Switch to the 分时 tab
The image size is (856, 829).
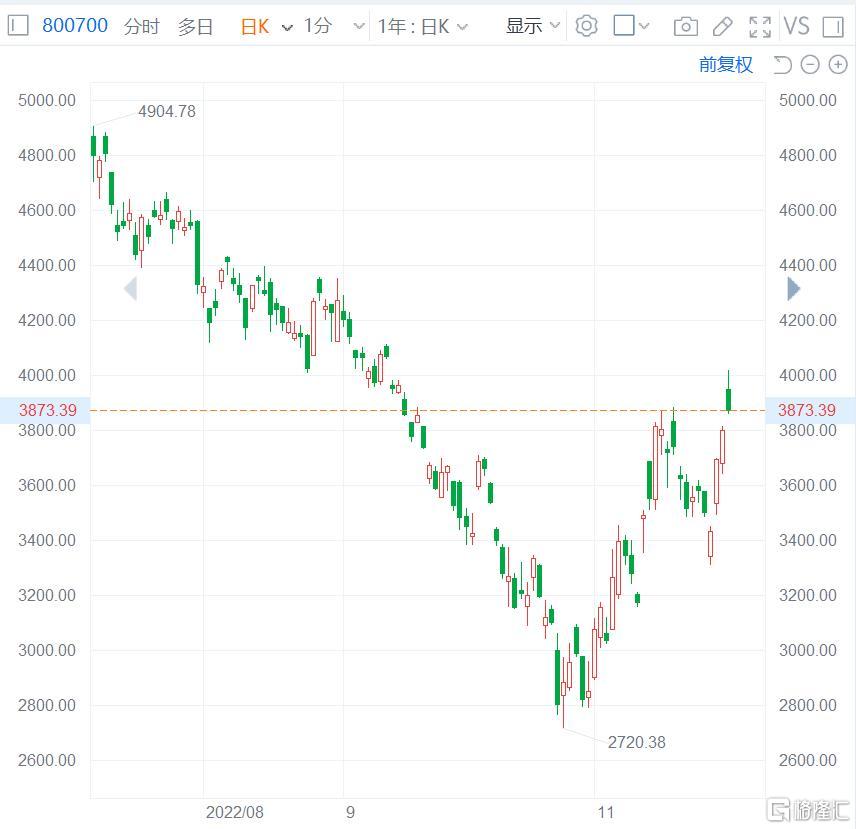coord(141,26)
